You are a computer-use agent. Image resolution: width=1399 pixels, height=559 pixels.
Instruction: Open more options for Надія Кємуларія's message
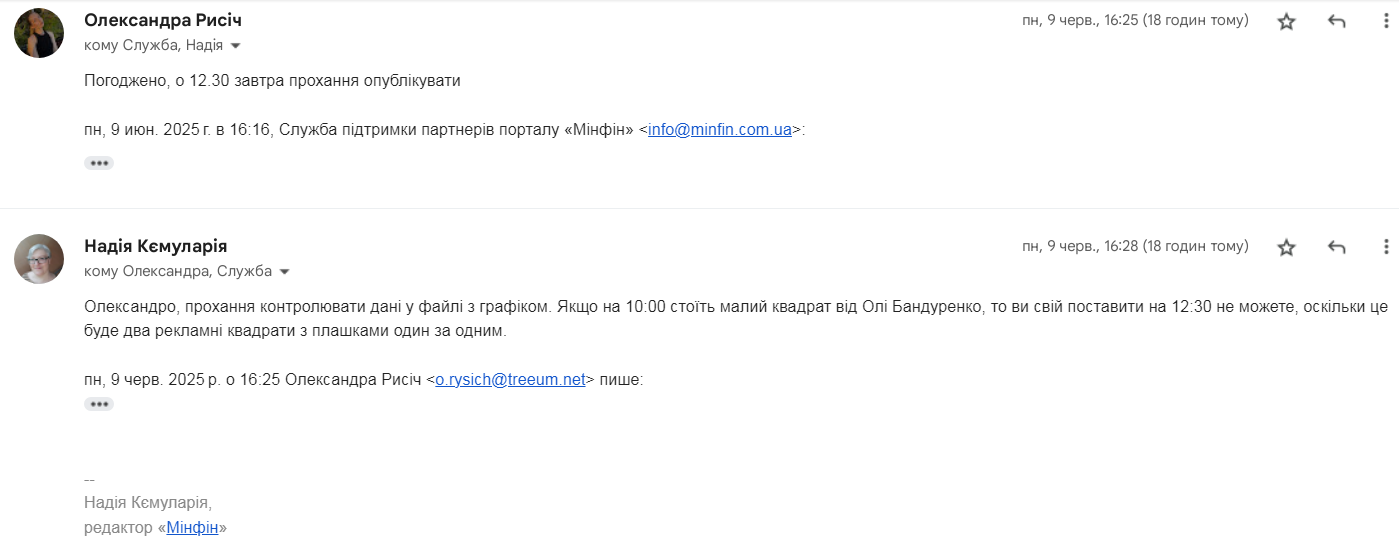point(1385,247)
